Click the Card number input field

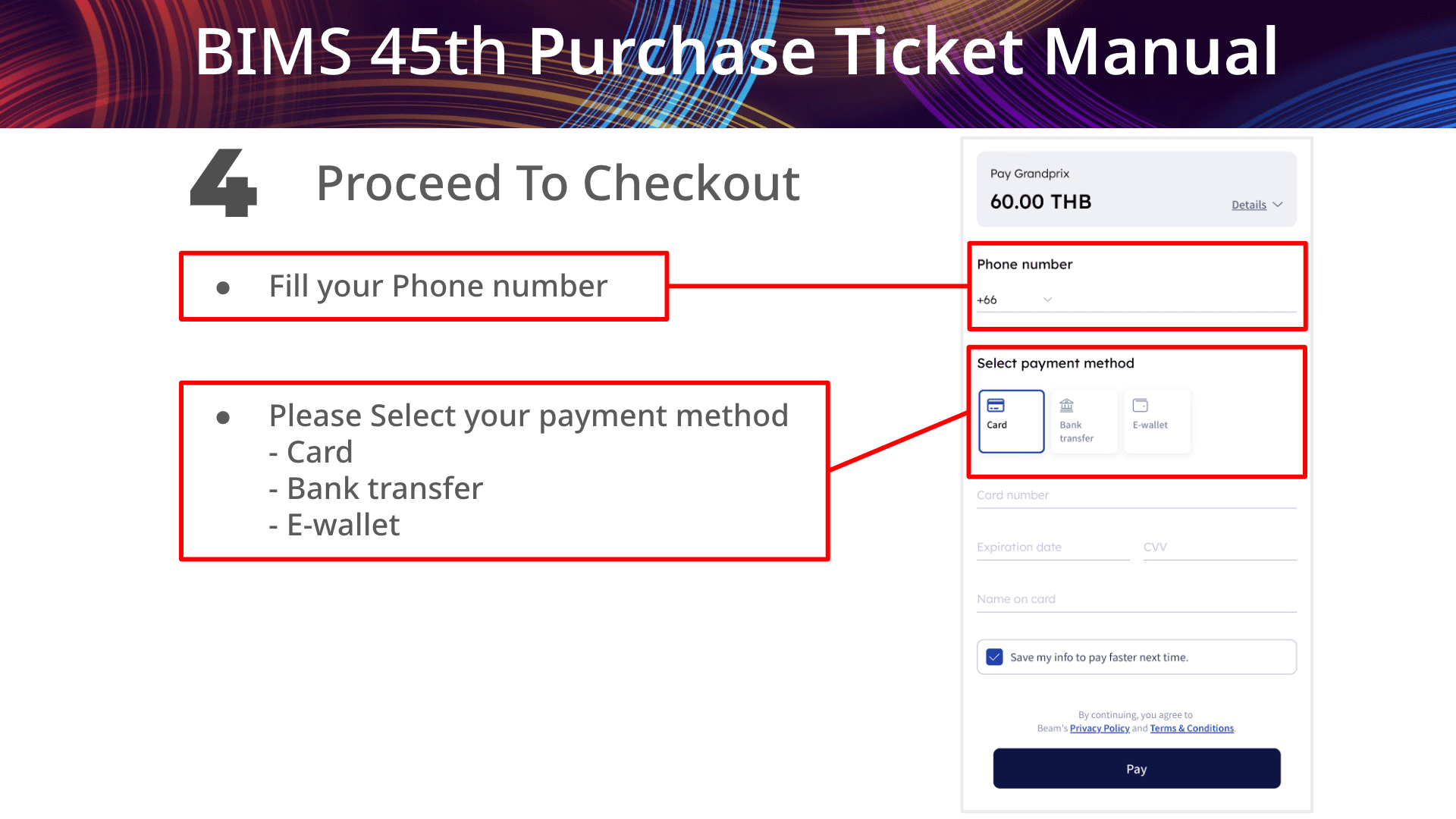(x=1135, y=494)
